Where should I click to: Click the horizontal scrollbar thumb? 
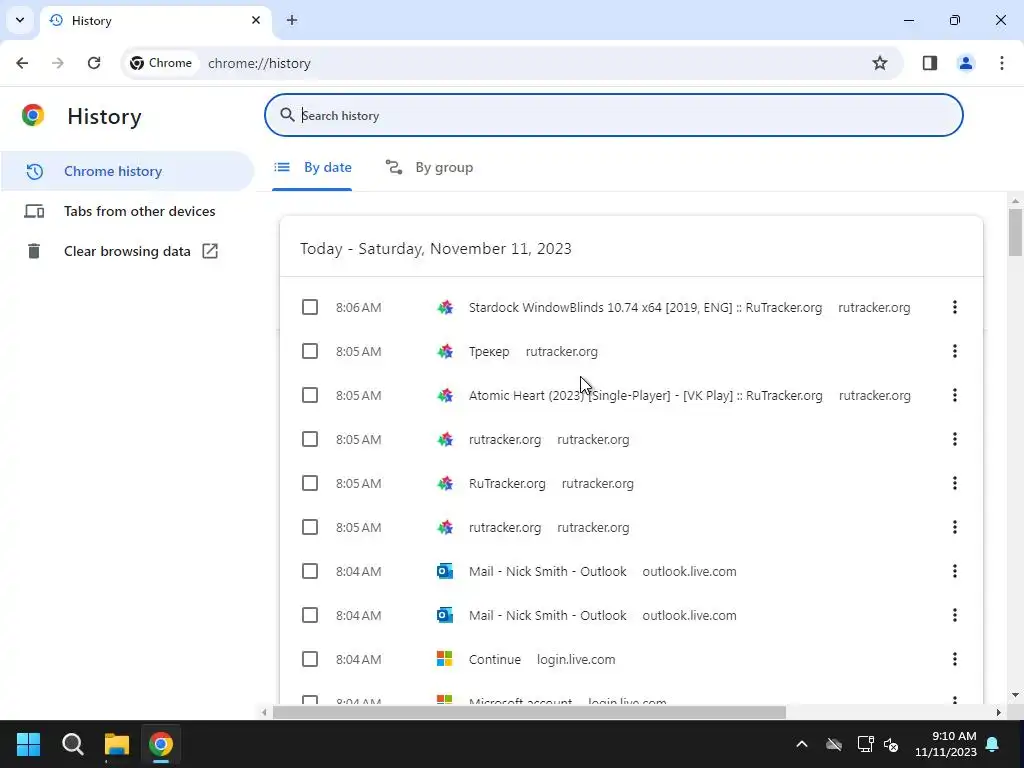click(x=529, y=712)
